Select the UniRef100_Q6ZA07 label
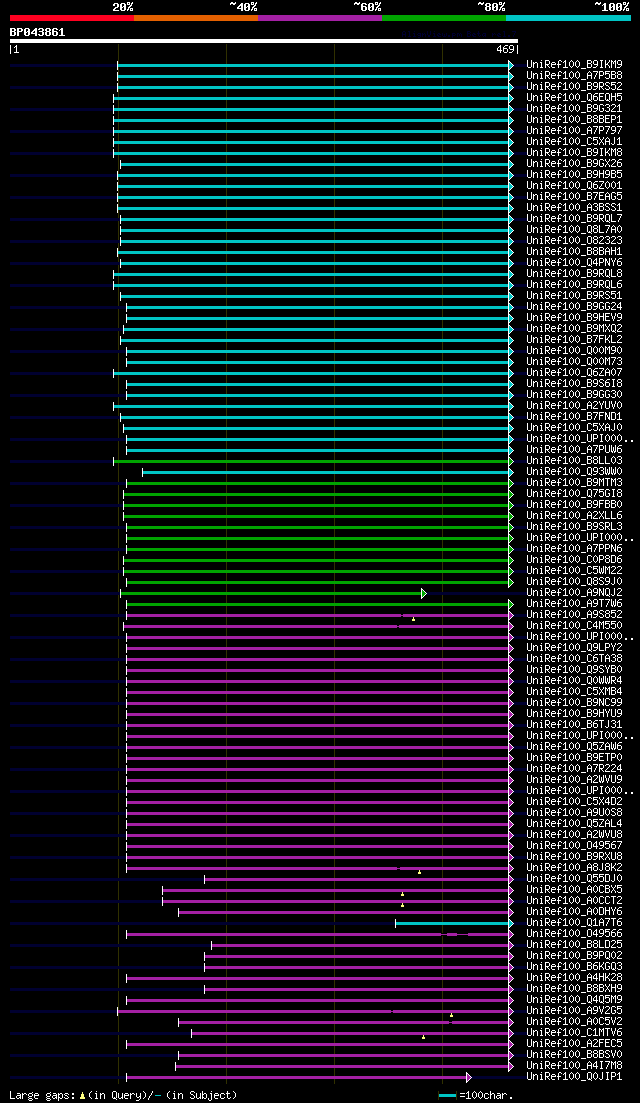 (574, 373)
